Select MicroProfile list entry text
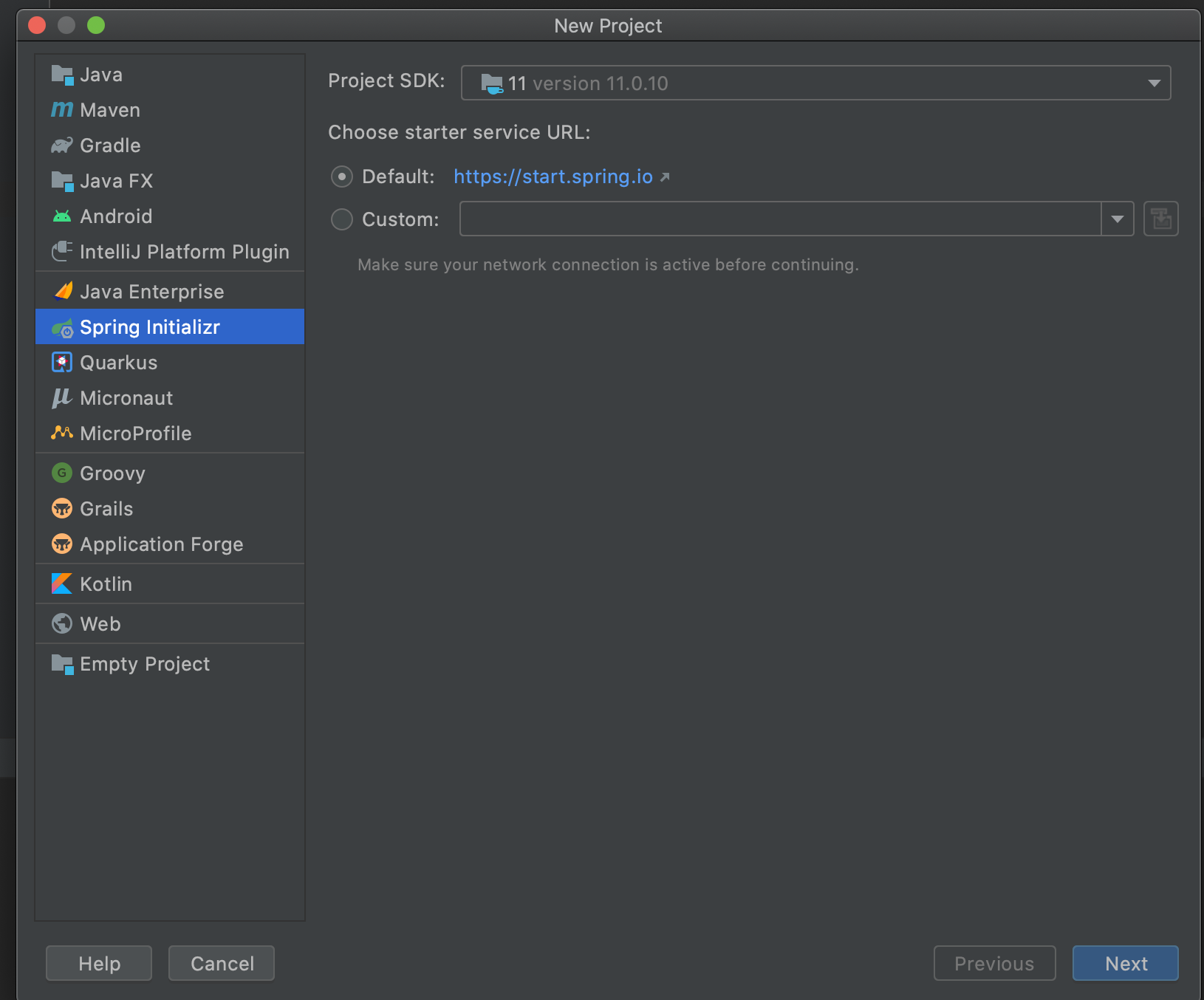 tap(136, 434)
